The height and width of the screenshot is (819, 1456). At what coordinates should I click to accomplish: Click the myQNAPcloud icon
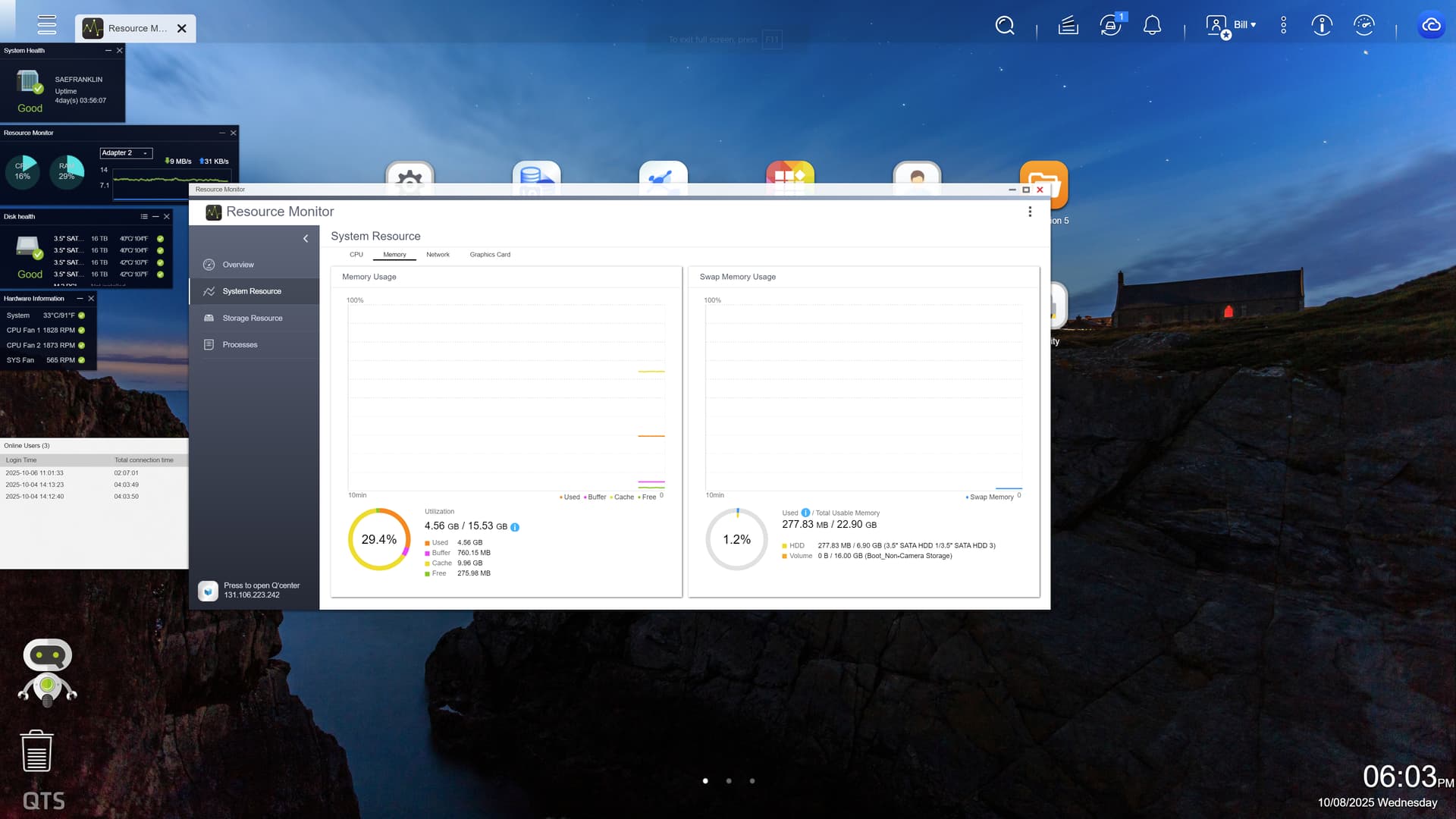[1431, 26]
